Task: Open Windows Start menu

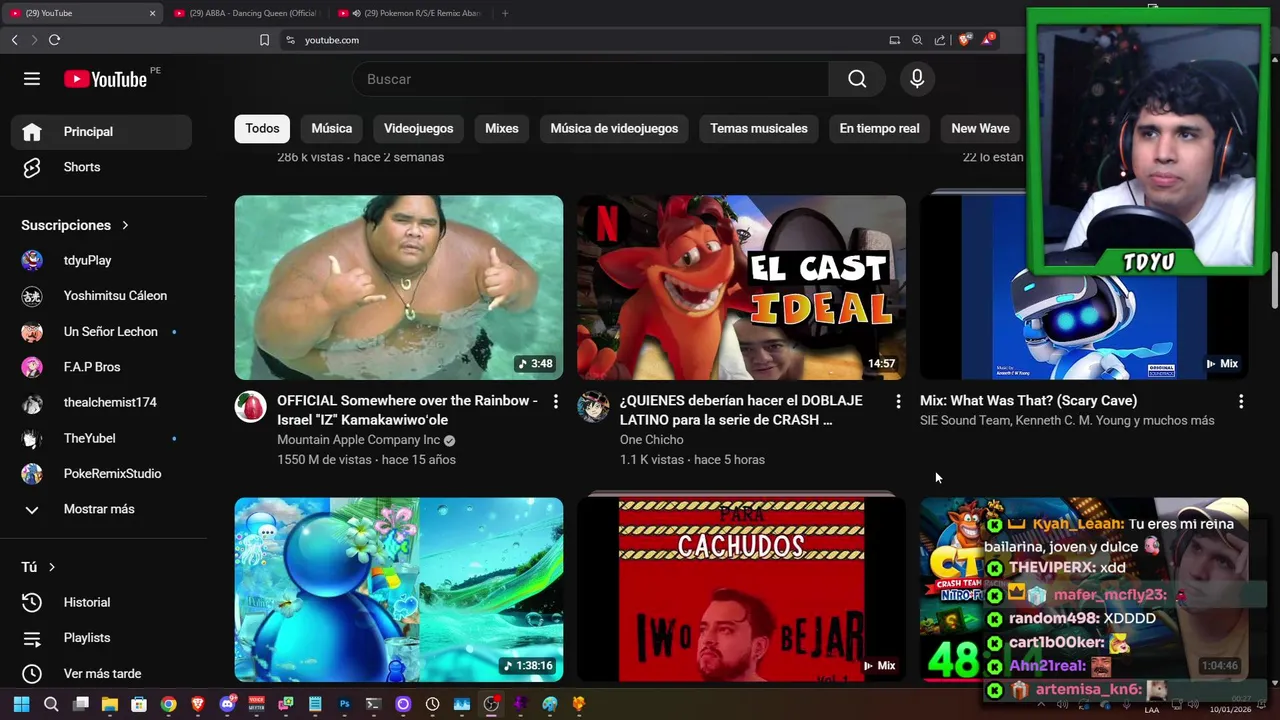Action: pos(21,704)
